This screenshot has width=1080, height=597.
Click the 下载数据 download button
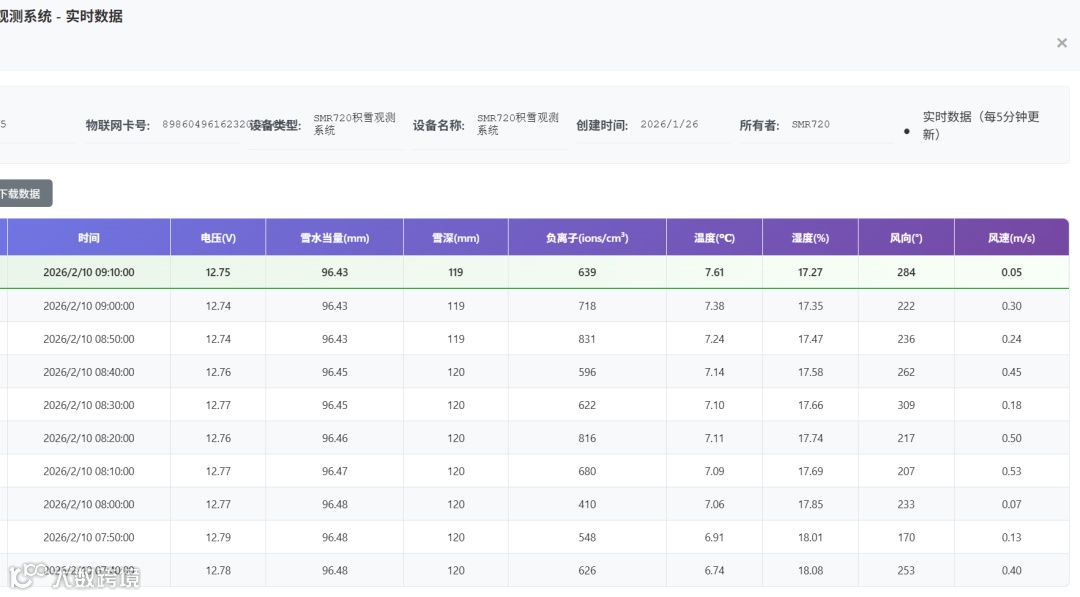(x=25, y=193)
